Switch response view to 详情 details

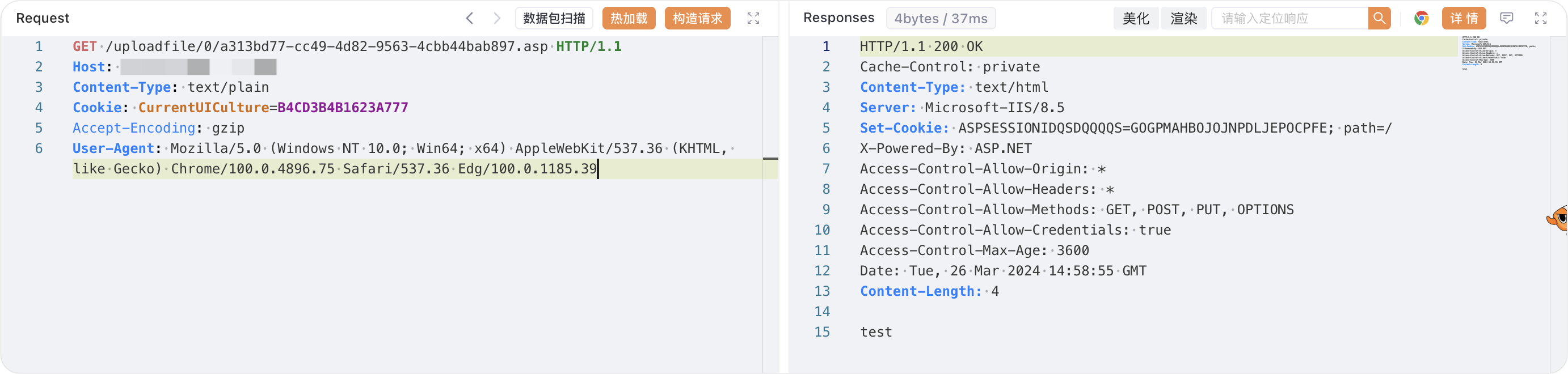pos(1464,18)
